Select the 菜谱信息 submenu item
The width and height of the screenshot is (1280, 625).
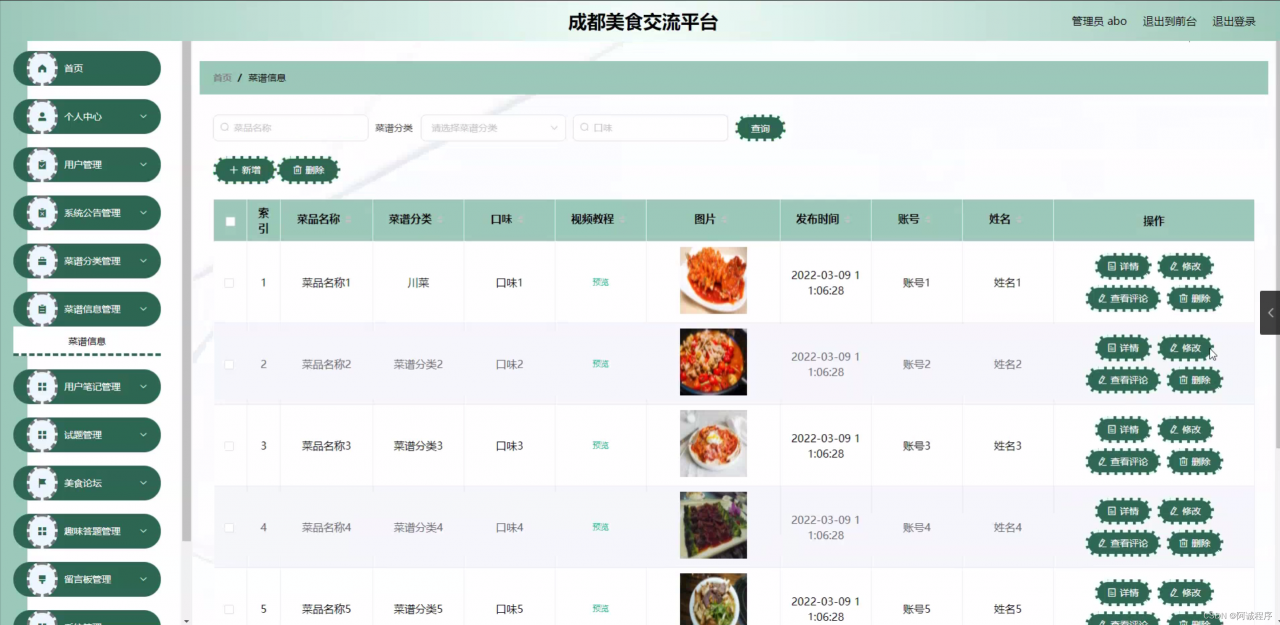[x=87, y=341]
